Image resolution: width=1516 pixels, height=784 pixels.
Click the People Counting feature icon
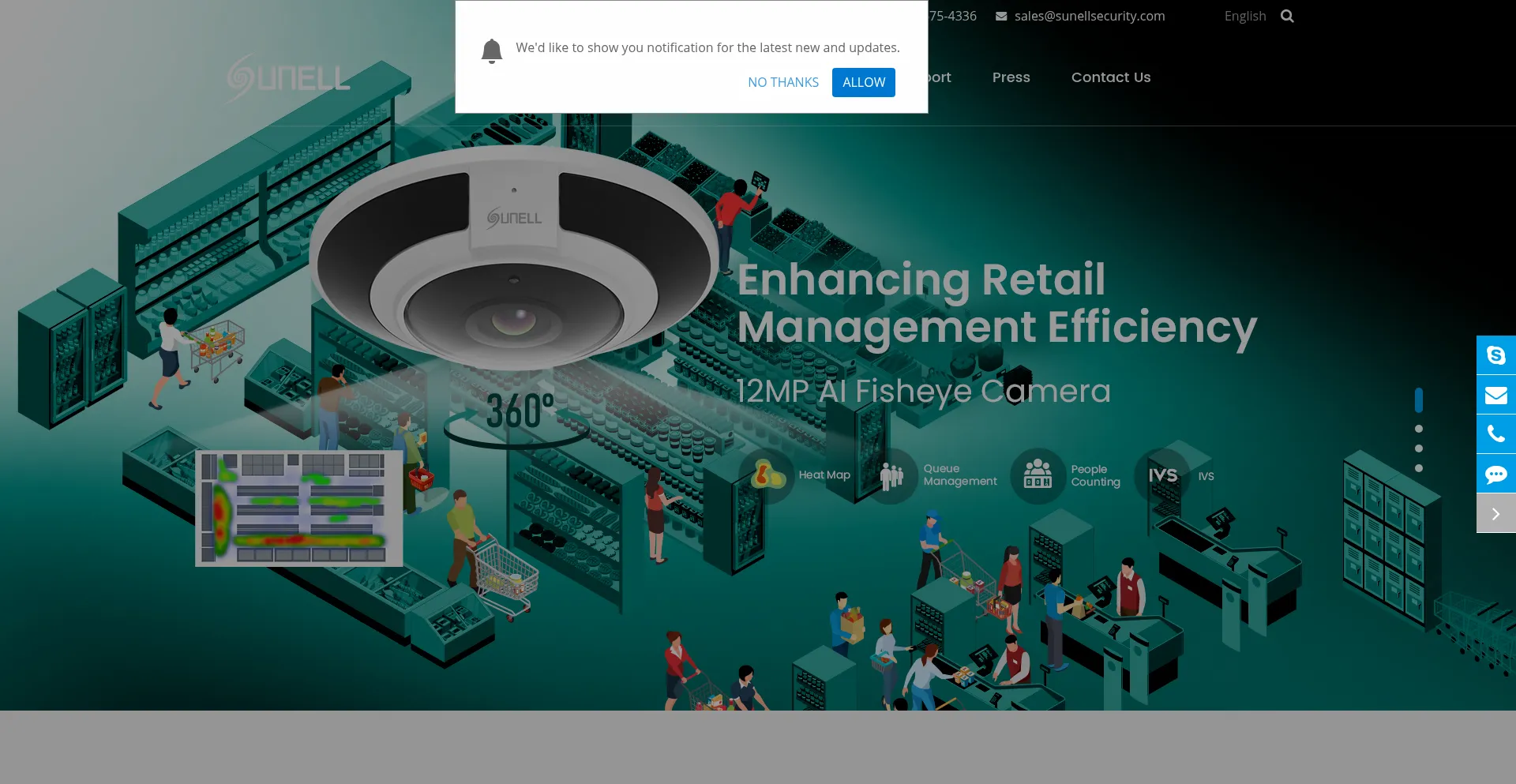(1038, 475)
